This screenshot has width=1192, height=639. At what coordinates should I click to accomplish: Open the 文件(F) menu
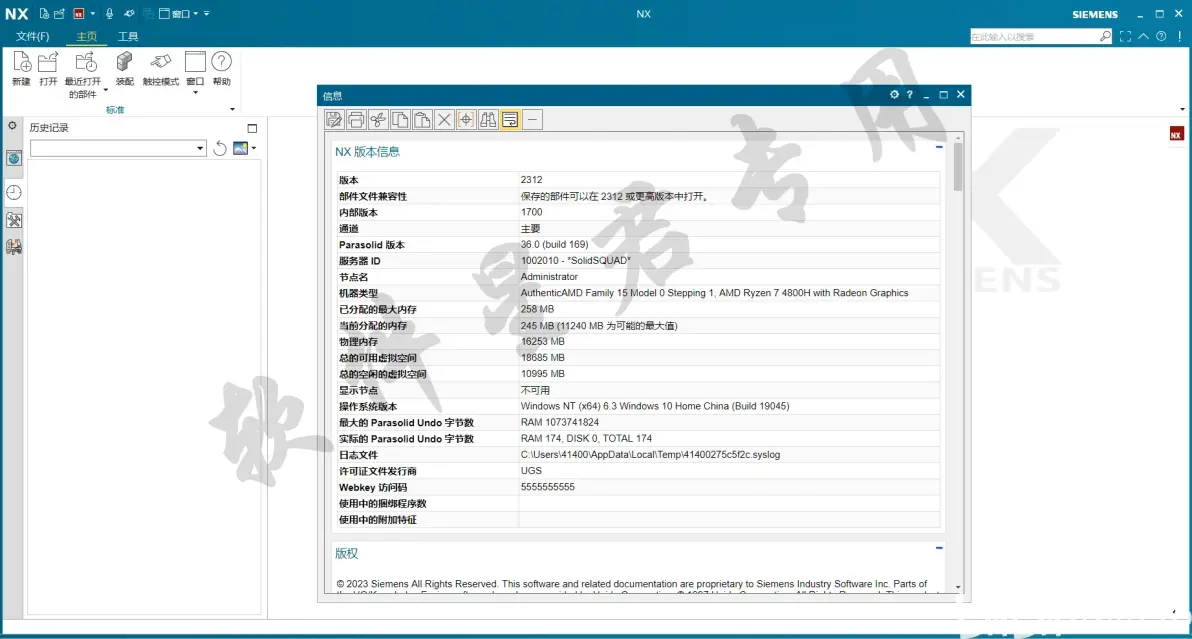(33, 36)
